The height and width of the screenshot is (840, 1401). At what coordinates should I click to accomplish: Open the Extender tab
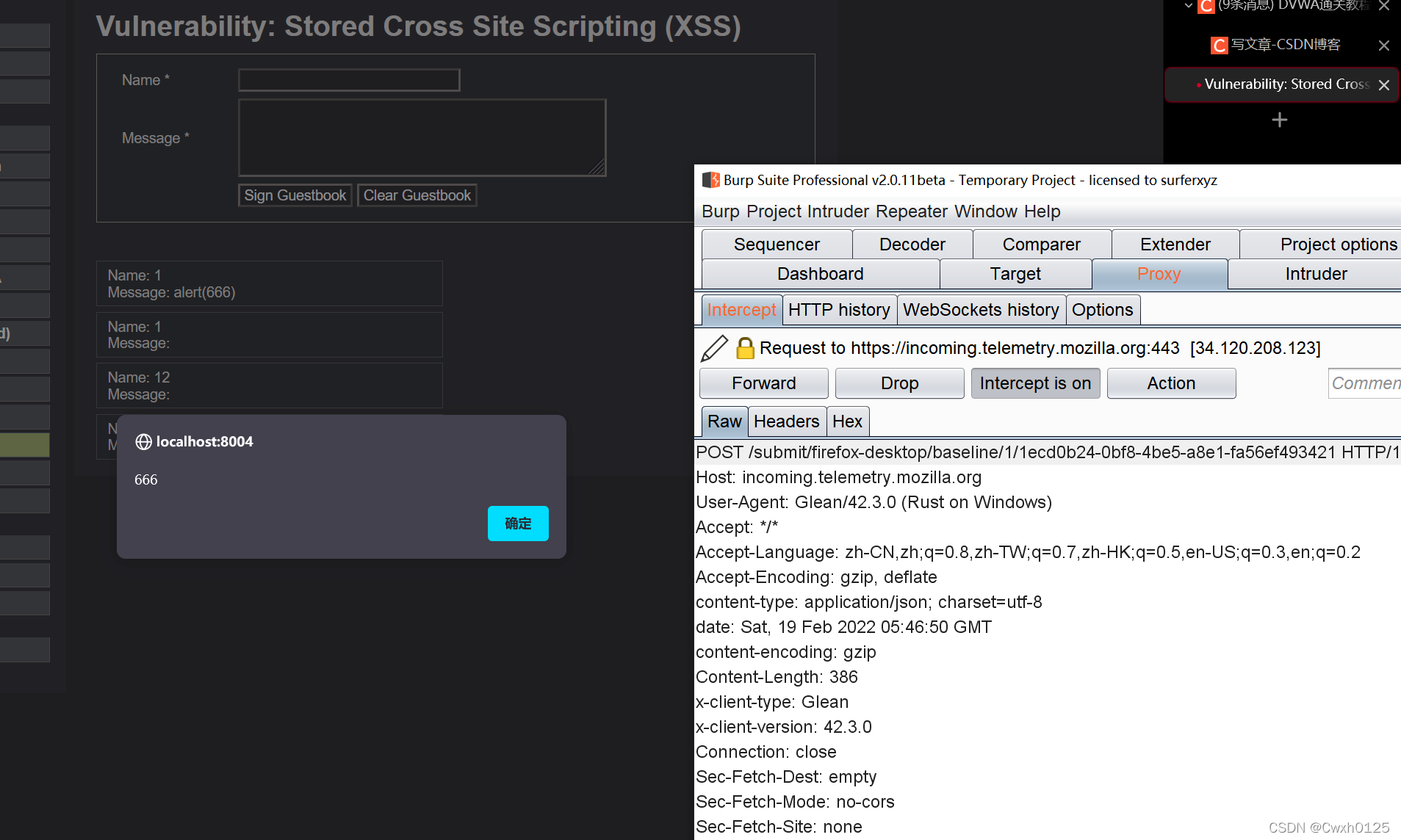point(1175,245)
